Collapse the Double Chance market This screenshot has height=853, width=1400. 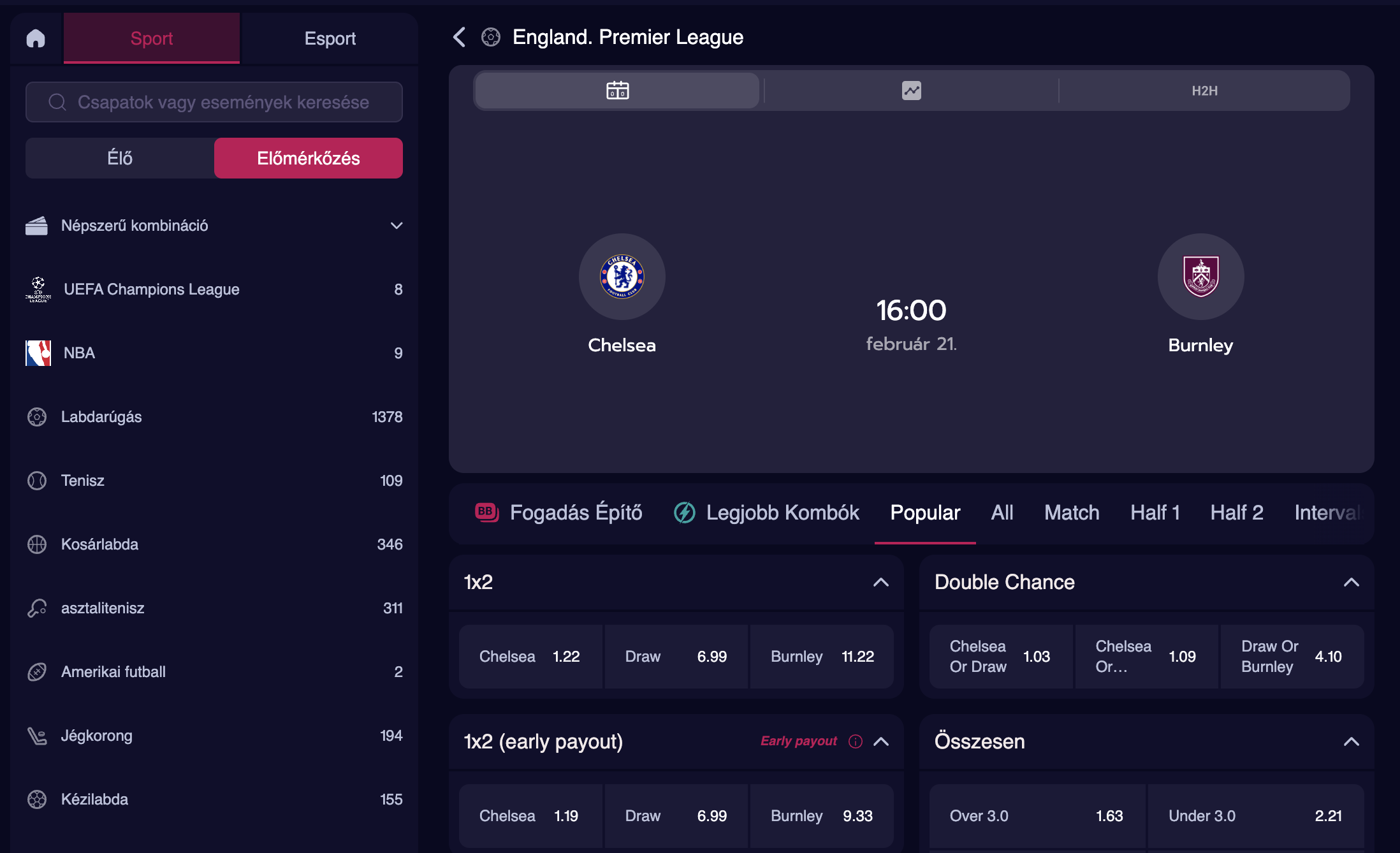1351,582
